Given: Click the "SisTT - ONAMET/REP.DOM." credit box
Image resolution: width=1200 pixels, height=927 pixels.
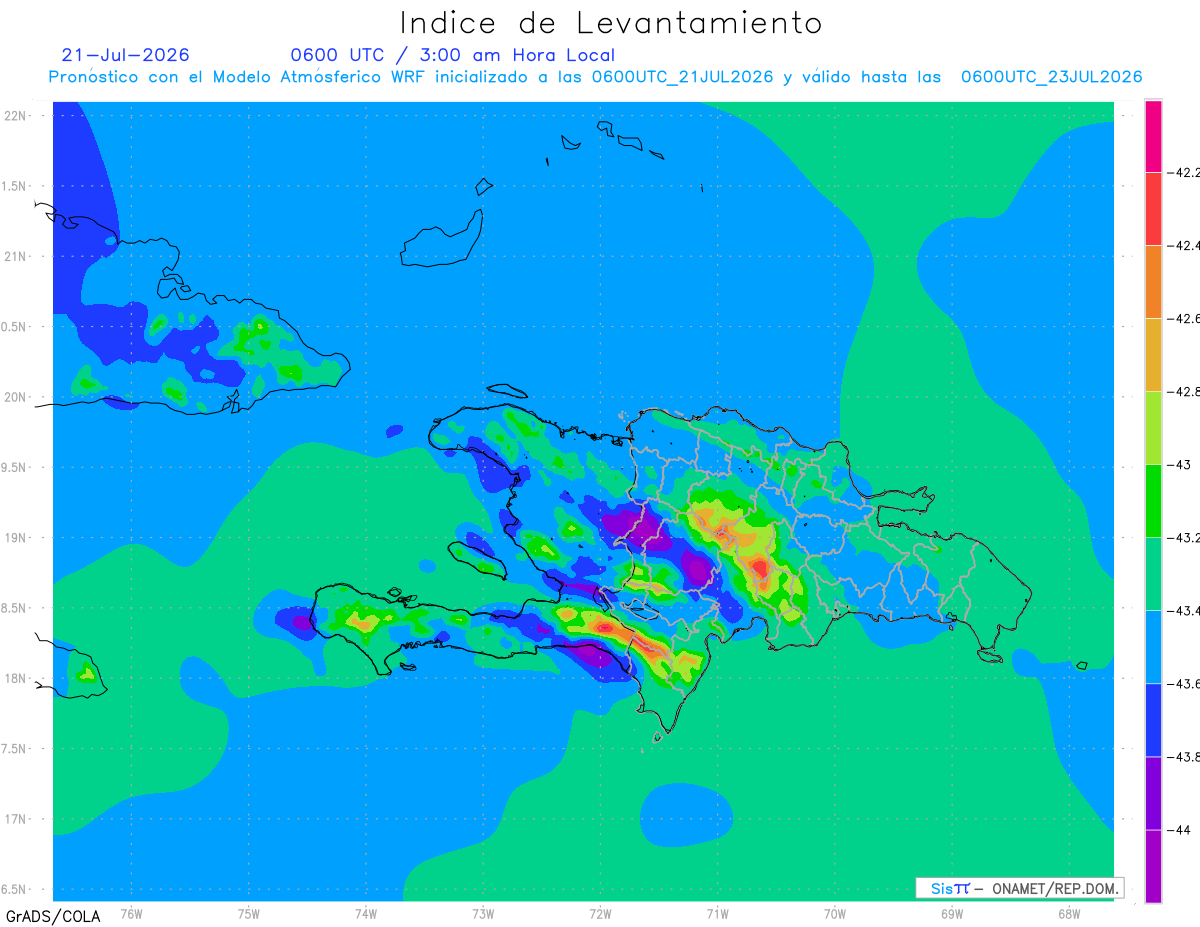Looking at the screenshot, I should tap(1019, 888).
